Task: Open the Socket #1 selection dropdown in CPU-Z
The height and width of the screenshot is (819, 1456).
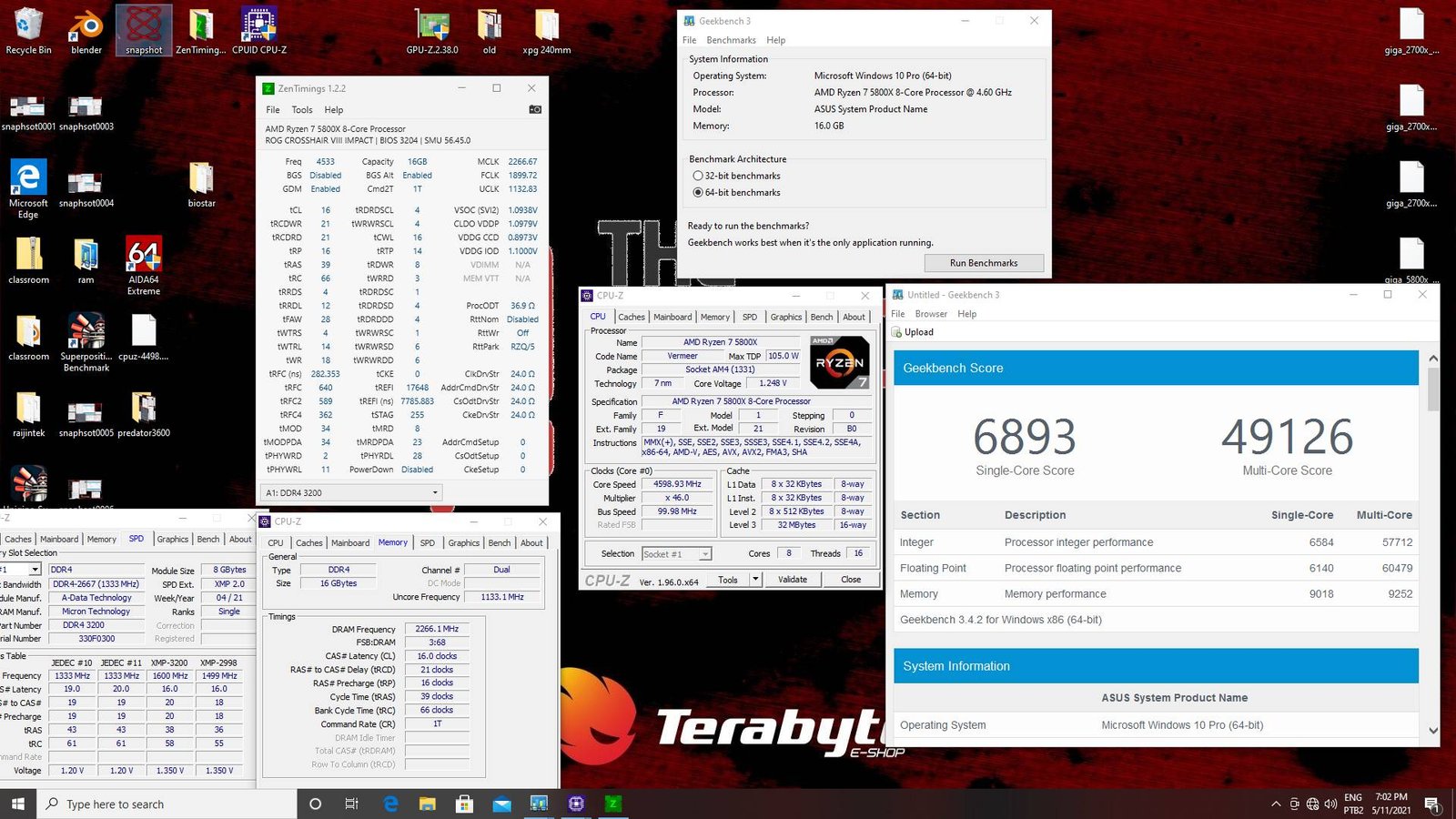Action: (x=676, y=553)
